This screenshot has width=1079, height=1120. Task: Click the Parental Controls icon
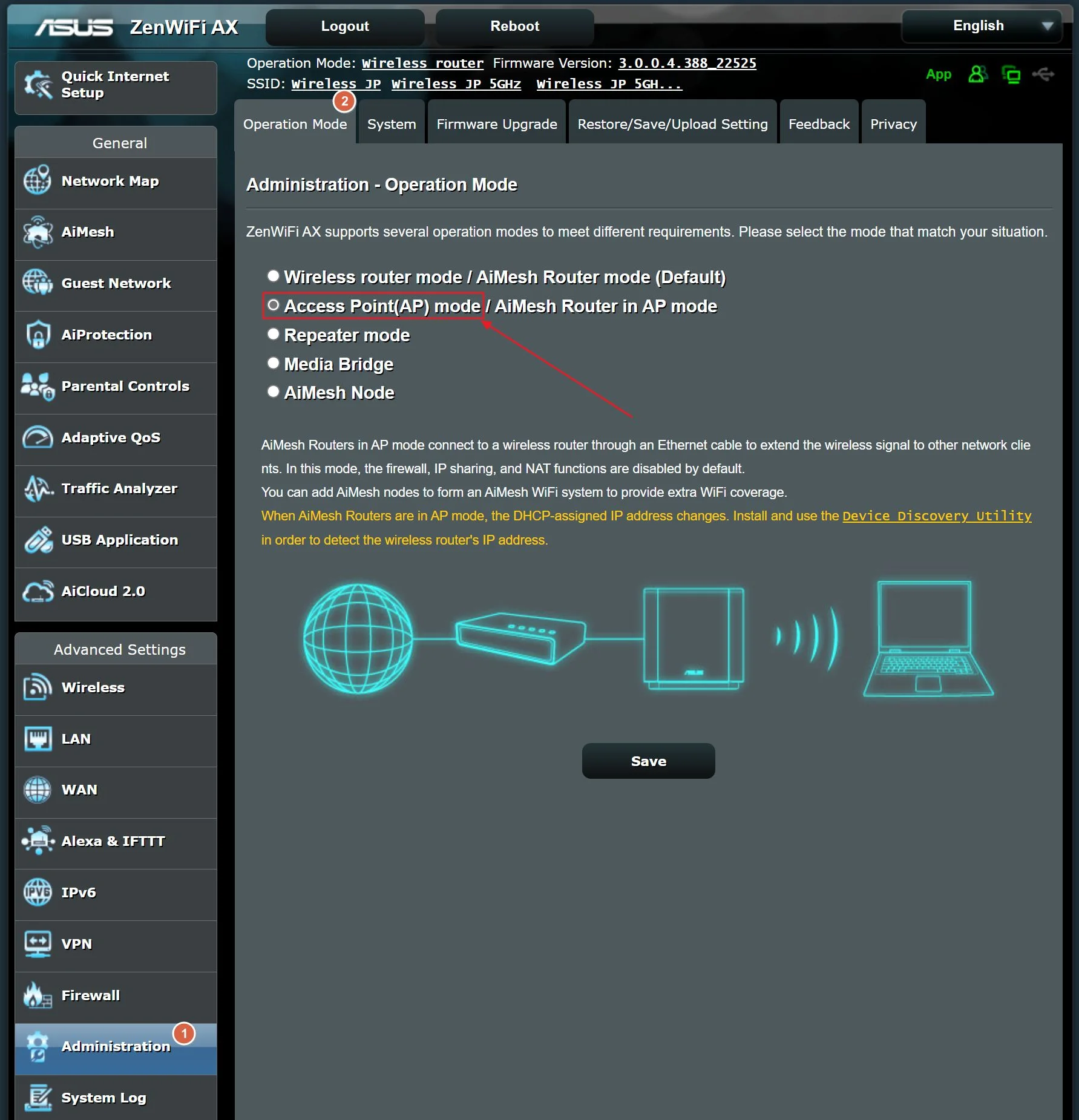point(38,385)
